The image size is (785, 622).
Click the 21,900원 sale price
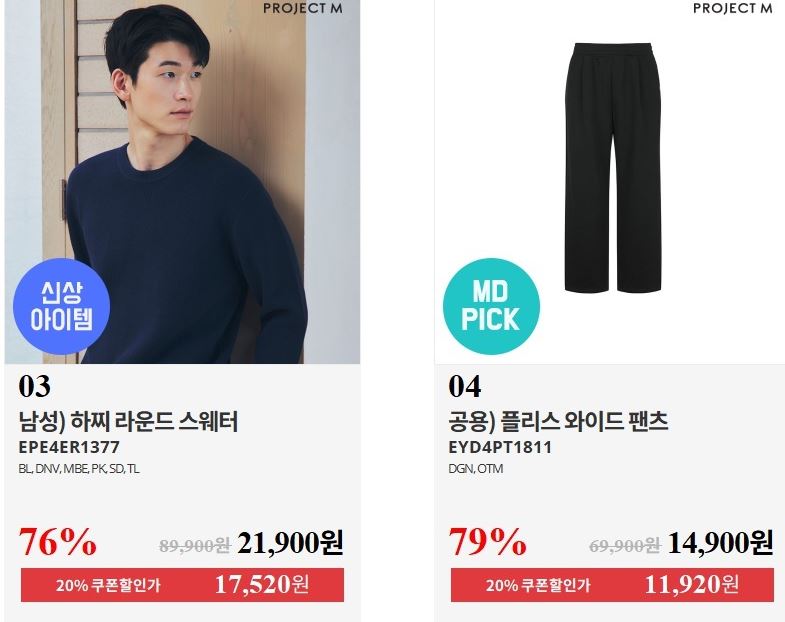pyautogui.click(x=290, y=542)
